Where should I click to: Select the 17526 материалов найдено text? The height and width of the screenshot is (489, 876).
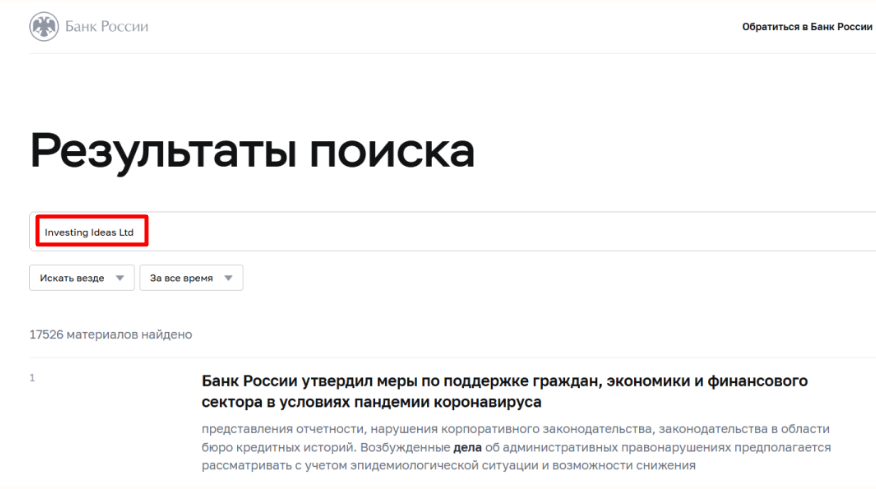click(111, 335)
